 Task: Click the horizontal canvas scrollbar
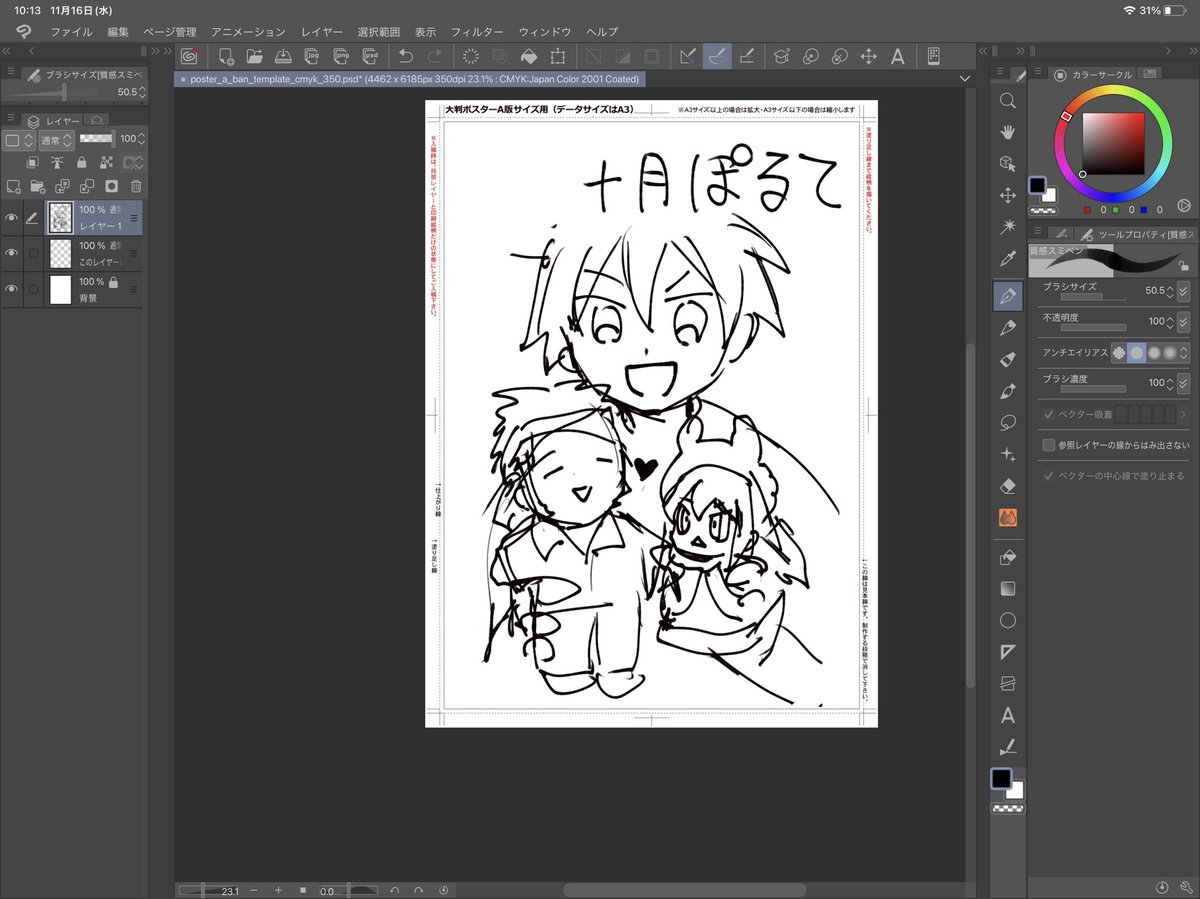(684, 889)
